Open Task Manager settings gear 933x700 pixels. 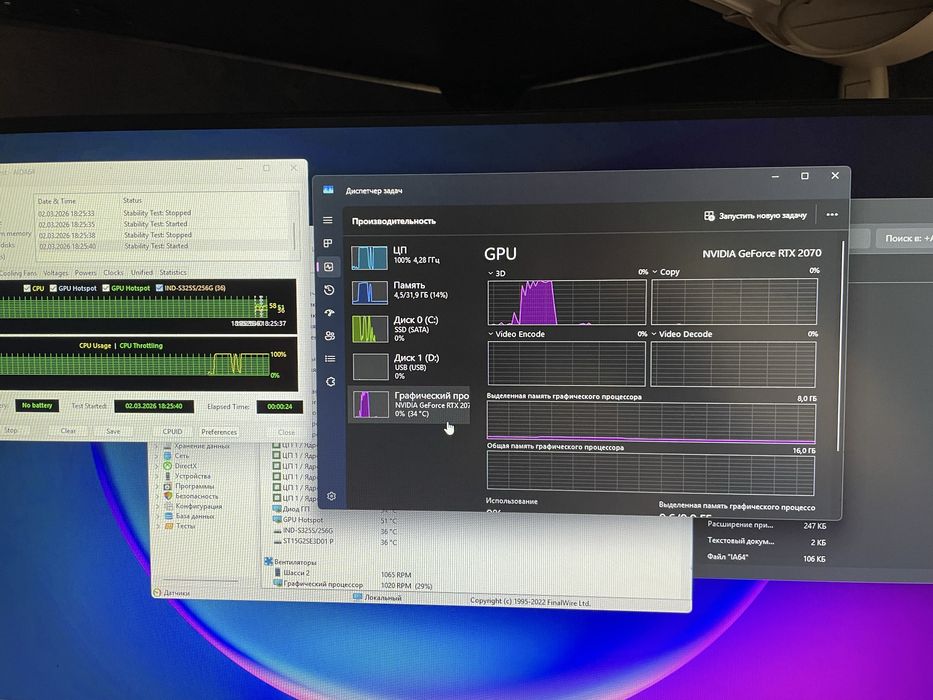tap(331, 496)
